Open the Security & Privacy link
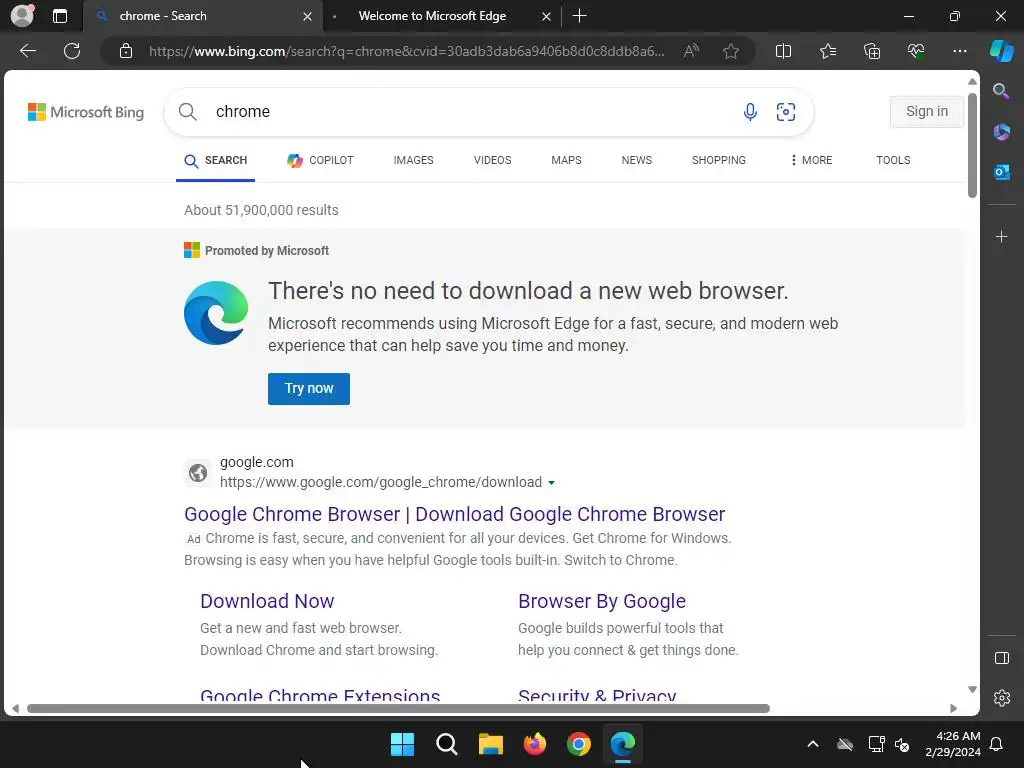Screen dimensions: 1024x768 (x=597, y=695)
